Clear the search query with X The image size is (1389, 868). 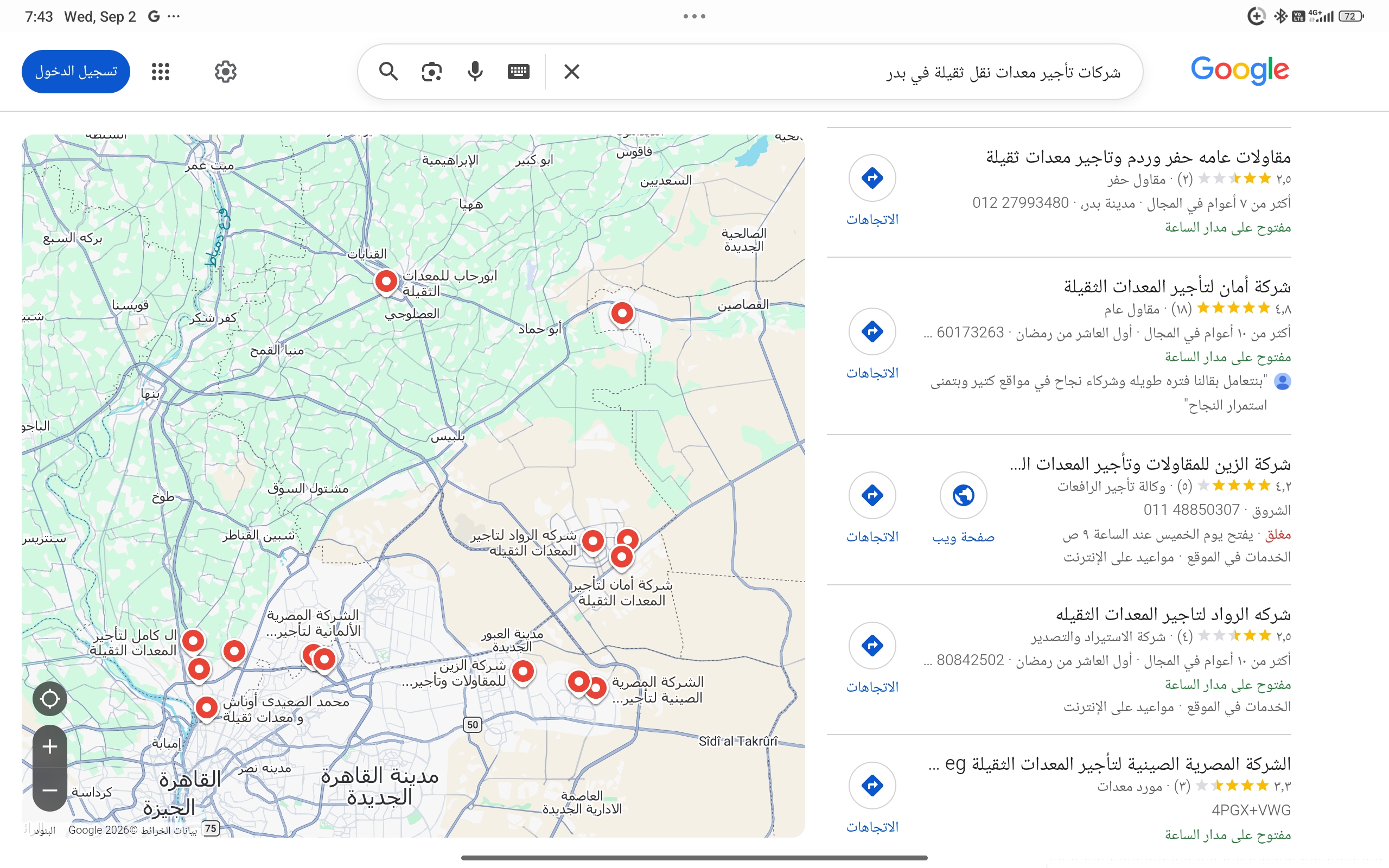[572, 72]
